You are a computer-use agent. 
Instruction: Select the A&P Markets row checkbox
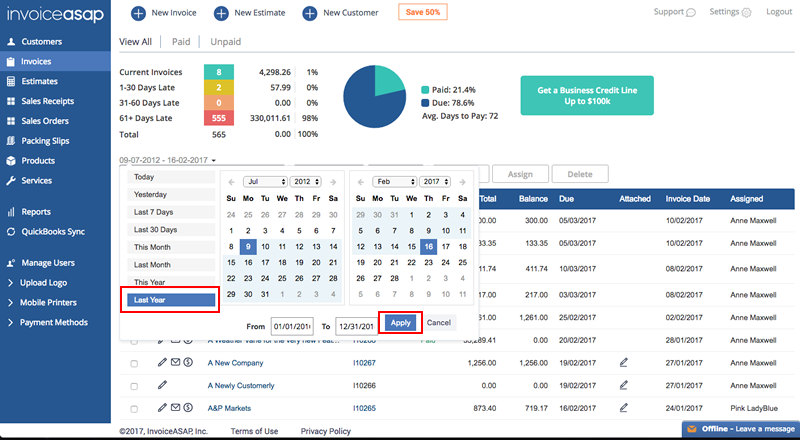point(134,407)
